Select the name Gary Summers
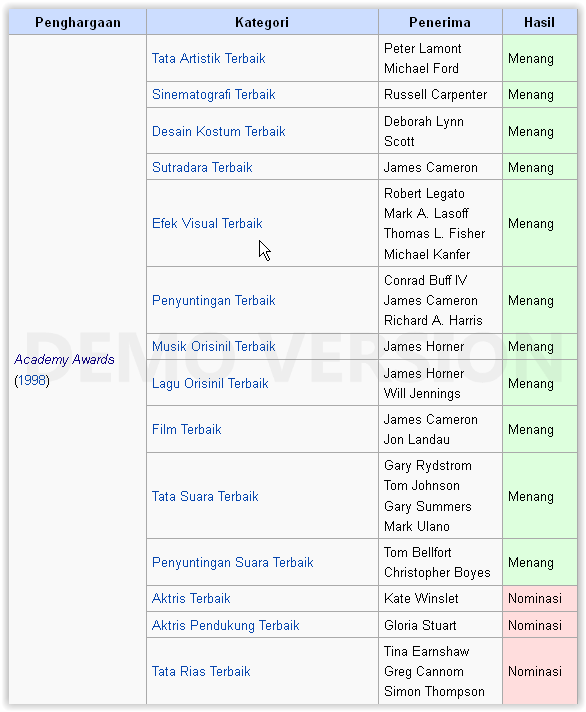Image resolution: width=586 pixels, height=712 pixels. coord(428,507)
